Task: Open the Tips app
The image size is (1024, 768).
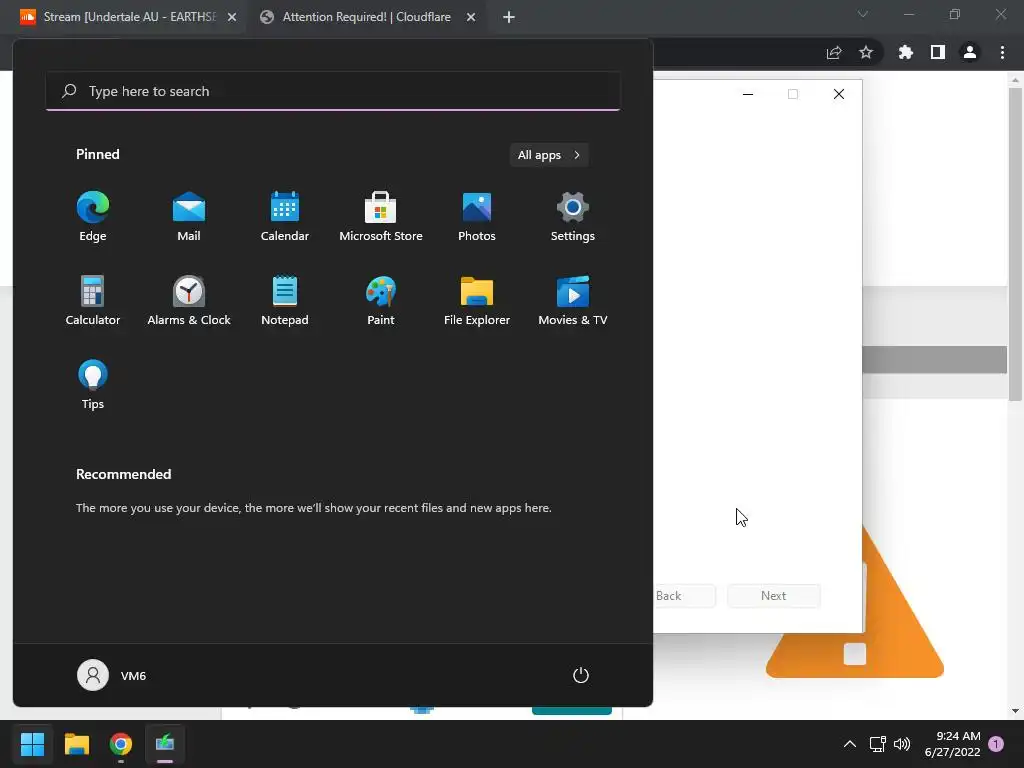Action: click(93, 385)
